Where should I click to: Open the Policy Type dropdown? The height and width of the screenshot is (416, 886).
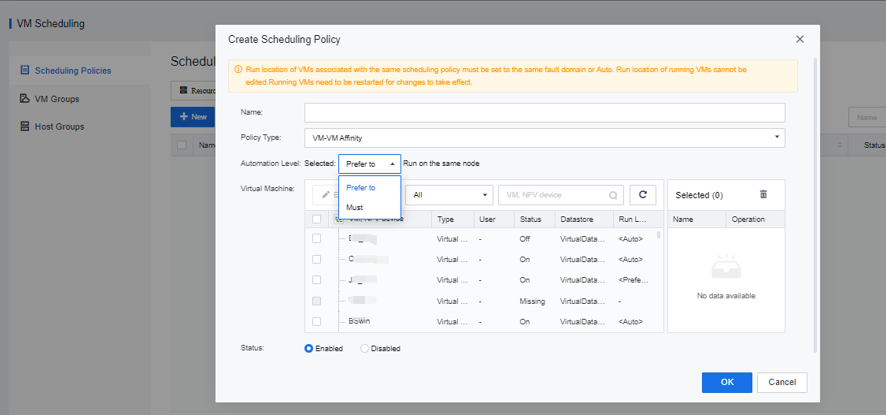click(545, 137)
